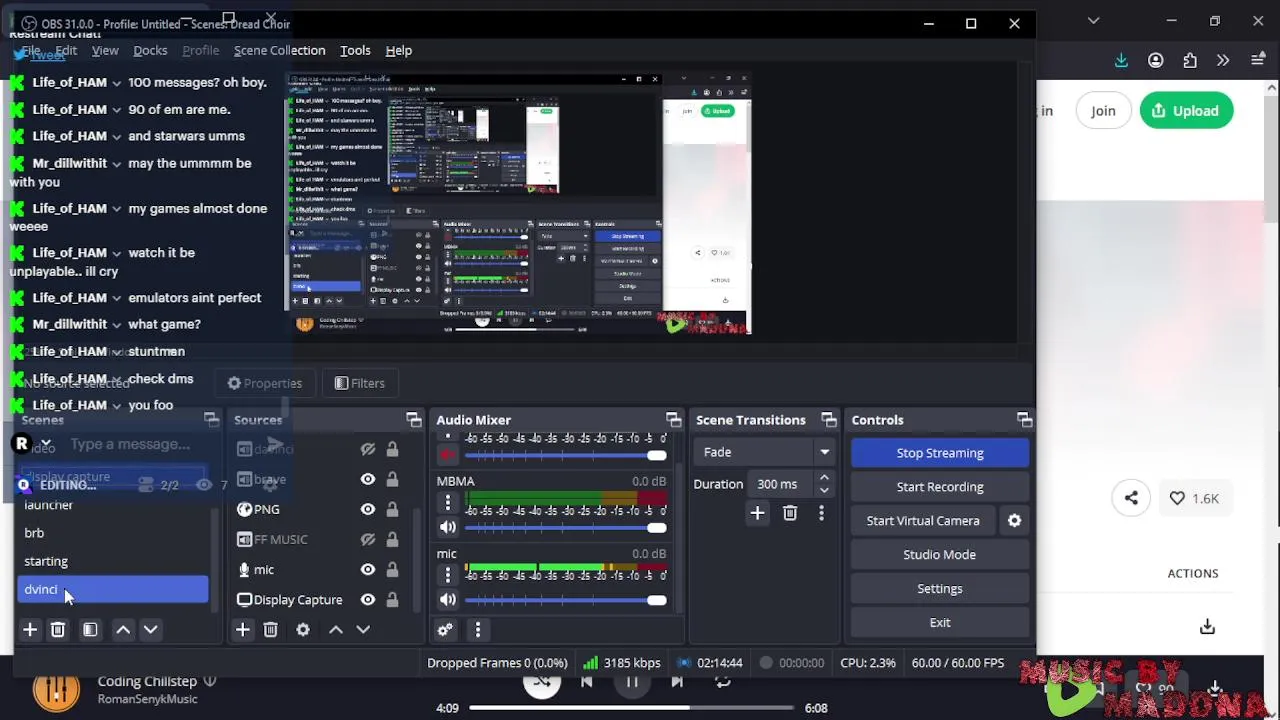This screenshot has width=1280, height=720.
Task: Unmute the red muted track at the mixer top
Action: 448,455
